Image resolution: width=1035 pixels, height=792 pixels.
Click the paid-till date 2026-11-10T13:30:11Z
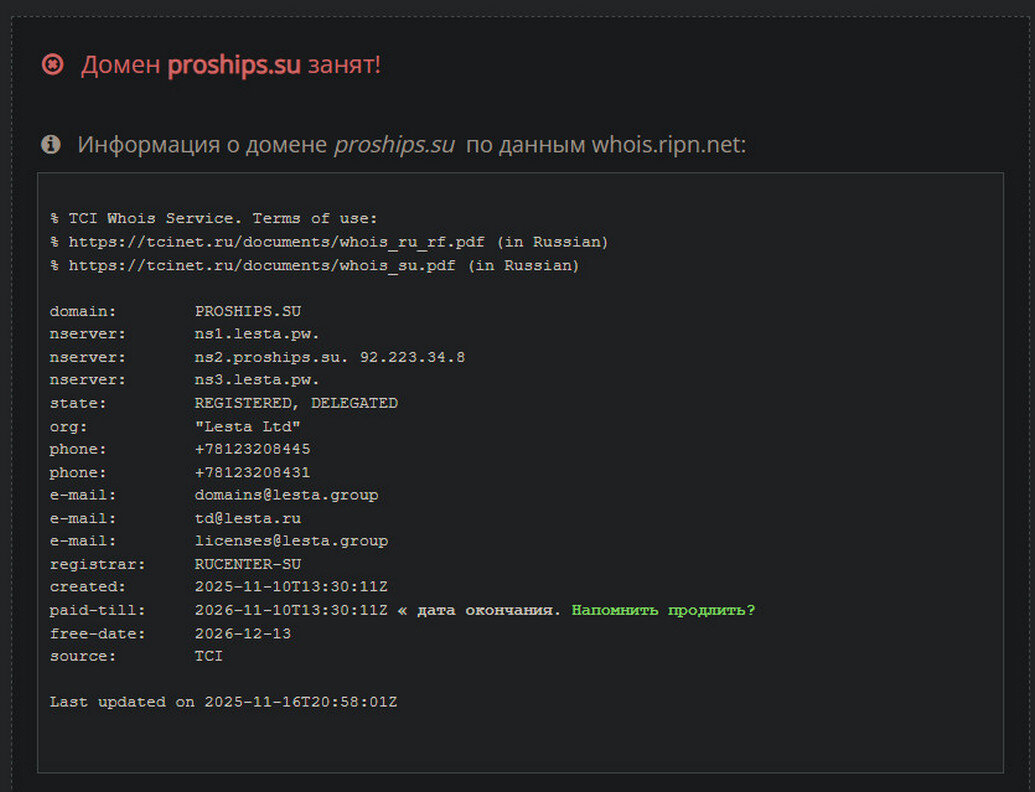[291, 610]
